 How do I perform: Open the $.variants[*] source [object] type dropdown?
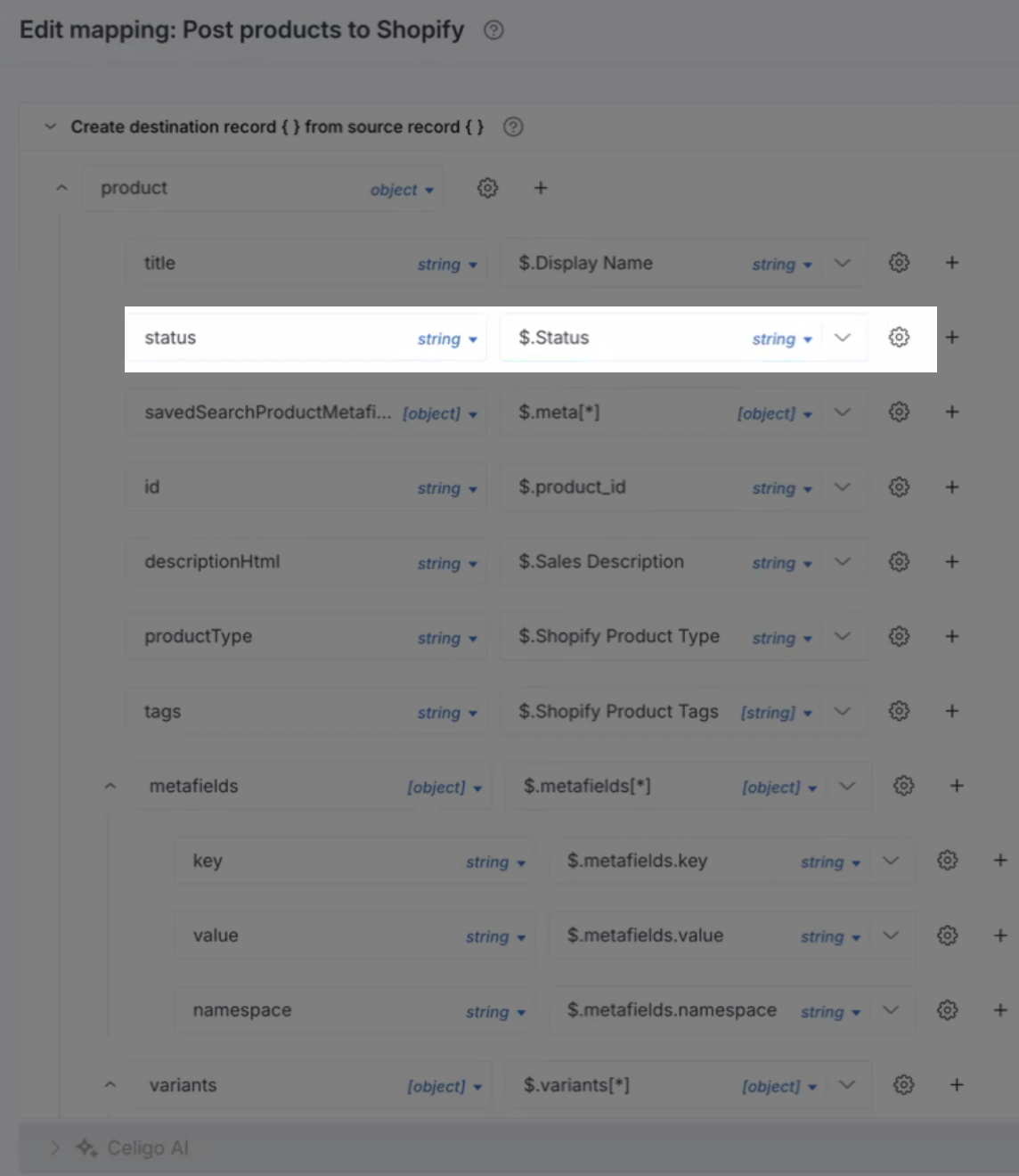tap(779, 1087)
